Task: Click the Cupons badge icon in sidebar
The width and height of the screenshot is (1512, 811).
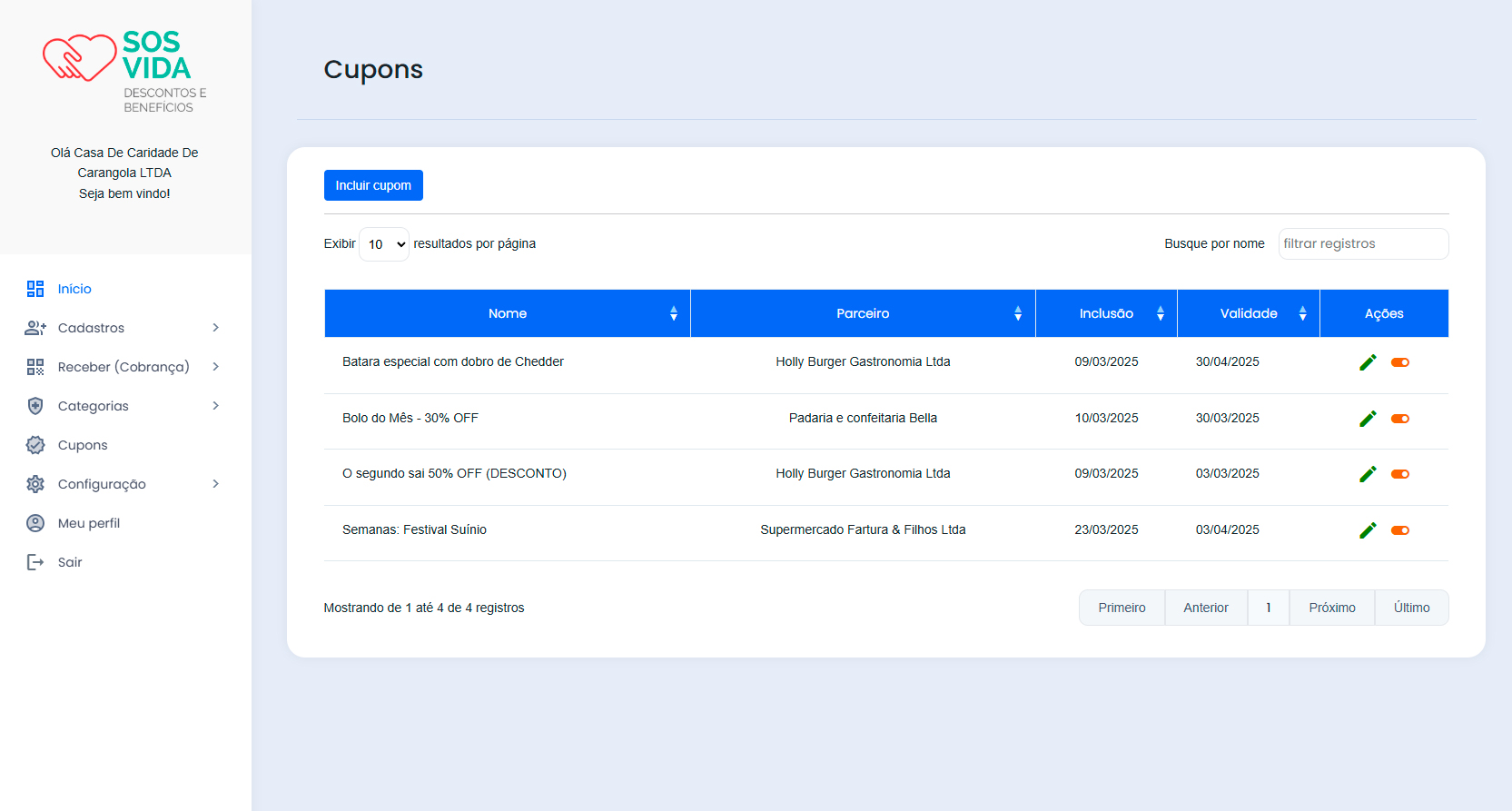Action: click(x=35, y=445)
